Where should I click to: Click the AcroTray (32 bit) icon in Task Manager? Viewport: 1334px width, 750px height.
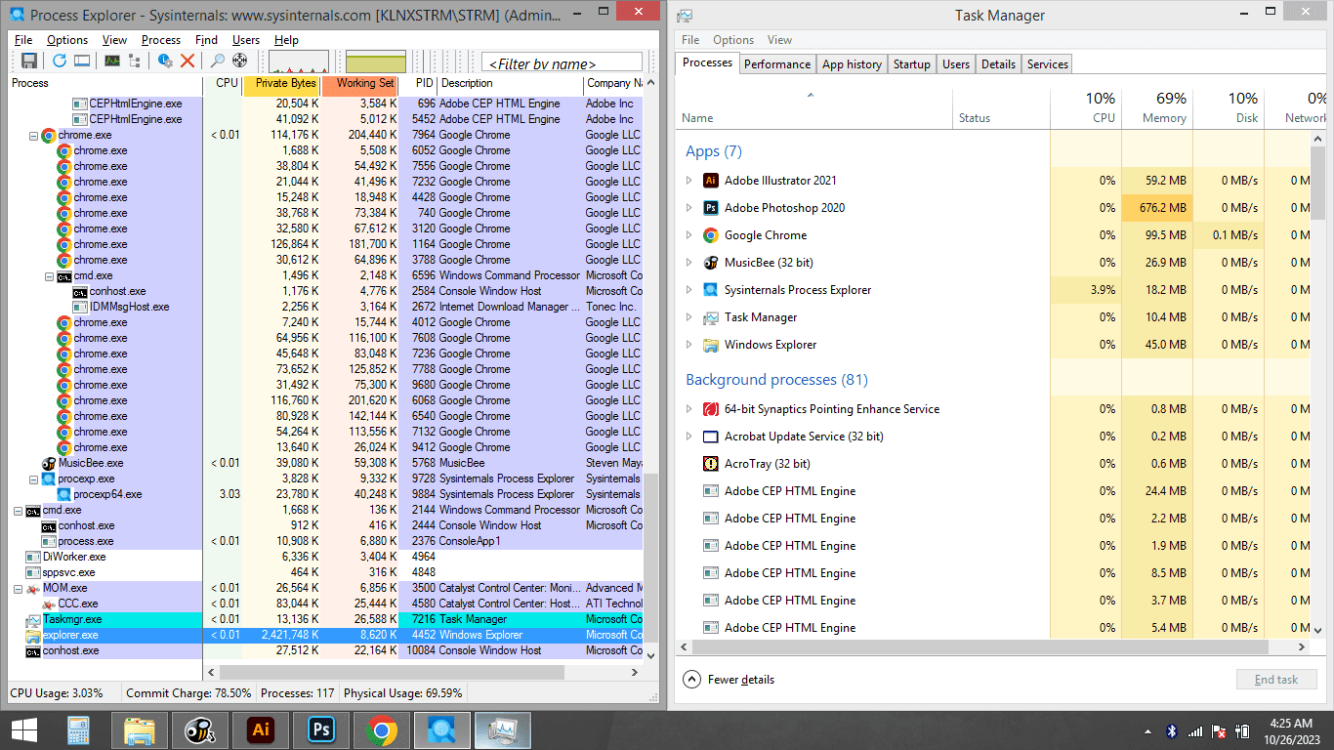click(711, 464)
